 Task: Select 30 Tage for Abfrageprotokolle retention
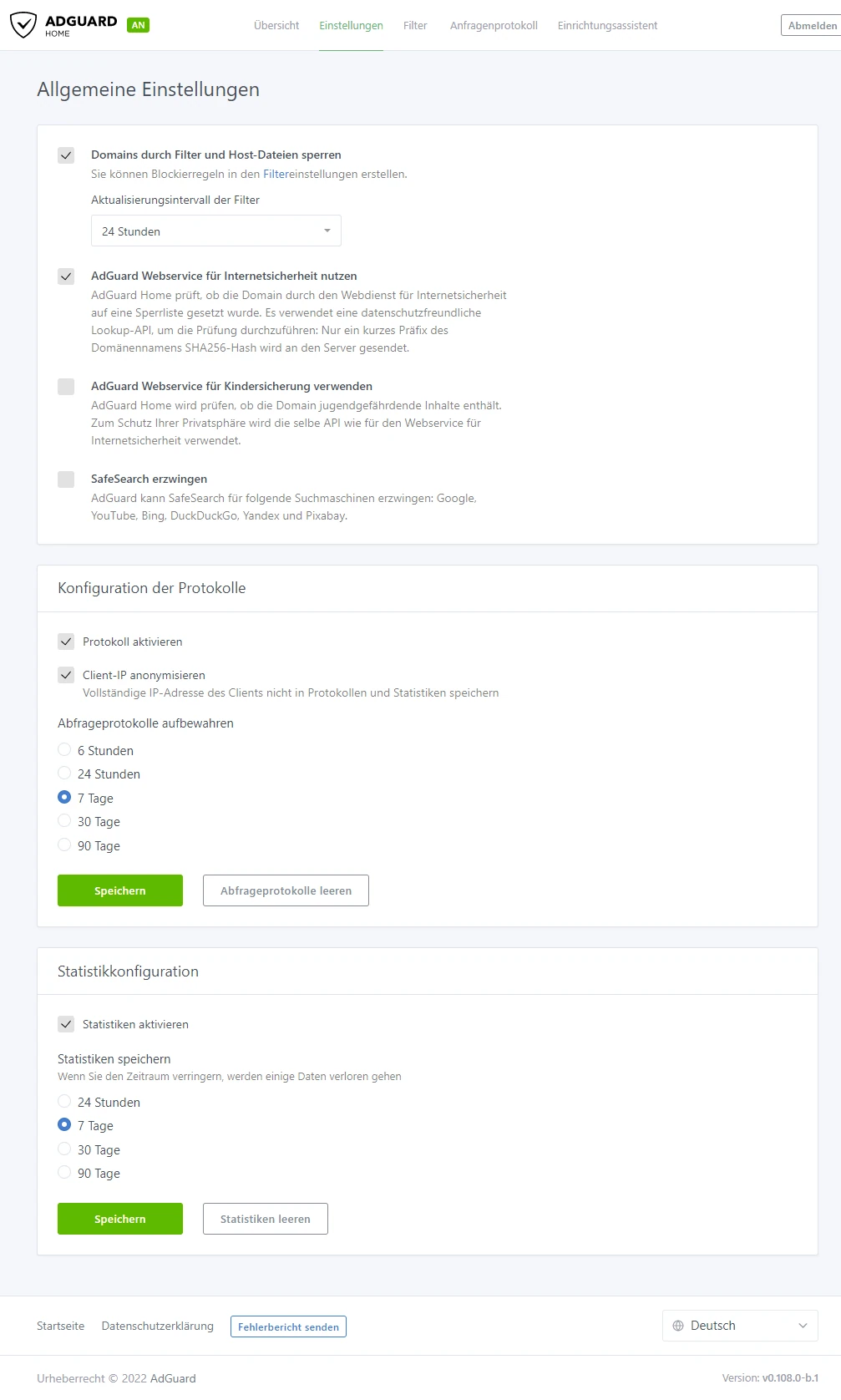[64, 821]
